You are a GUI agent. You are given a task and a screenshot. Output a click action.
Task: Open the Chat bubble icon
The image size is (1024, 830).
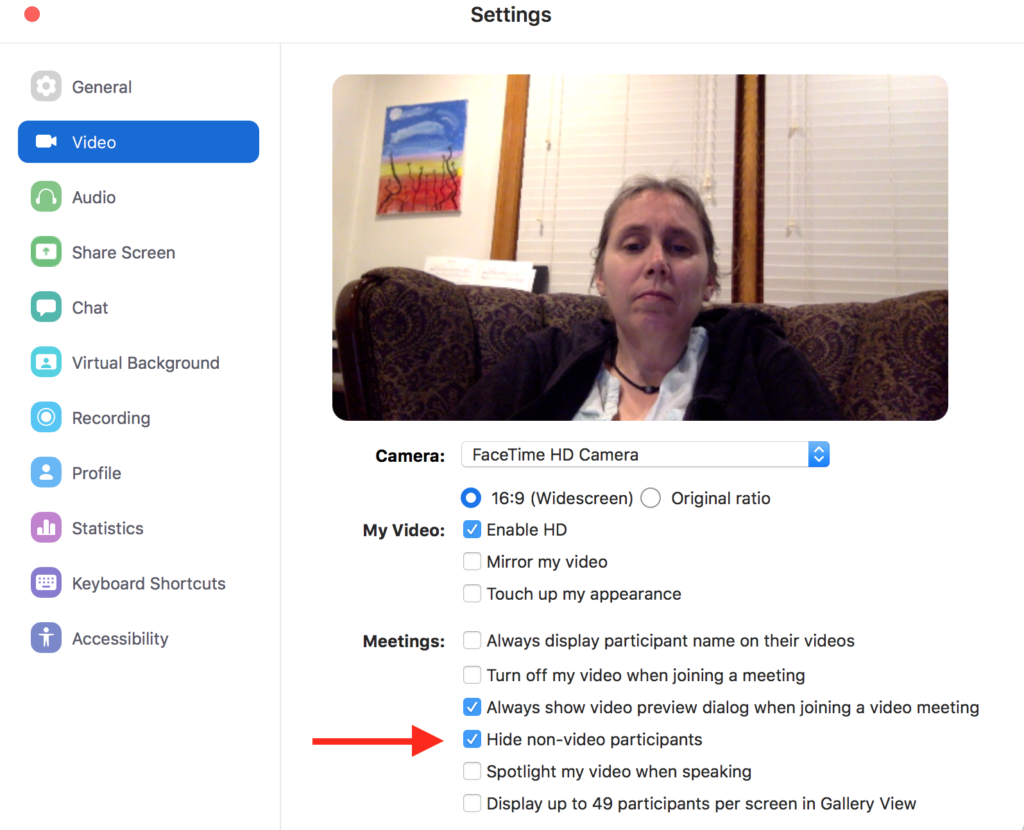pyautogui.click(x=46, y=307)
